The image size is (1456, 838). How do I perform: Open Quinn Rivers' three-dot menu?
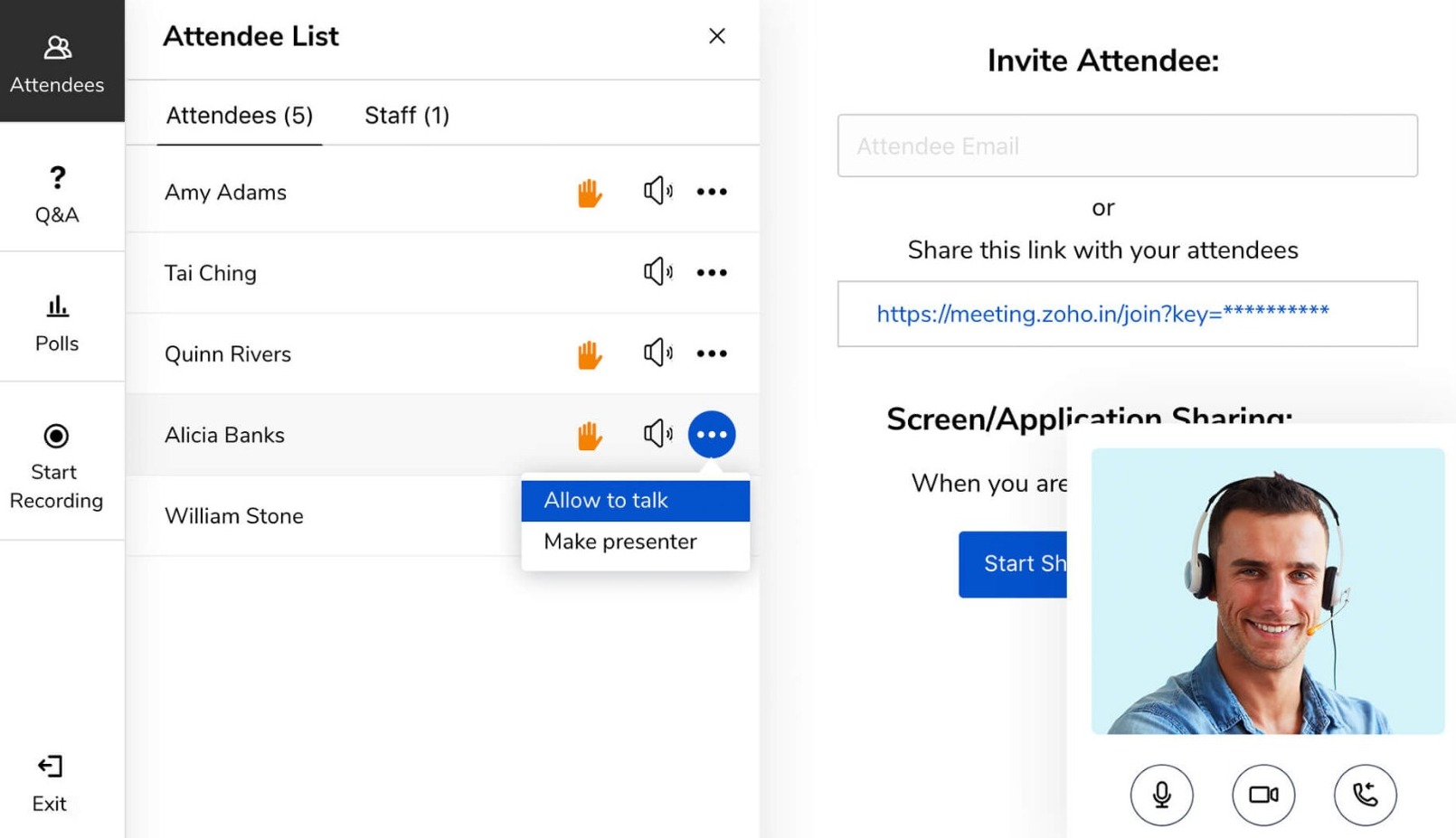(712, 353)
